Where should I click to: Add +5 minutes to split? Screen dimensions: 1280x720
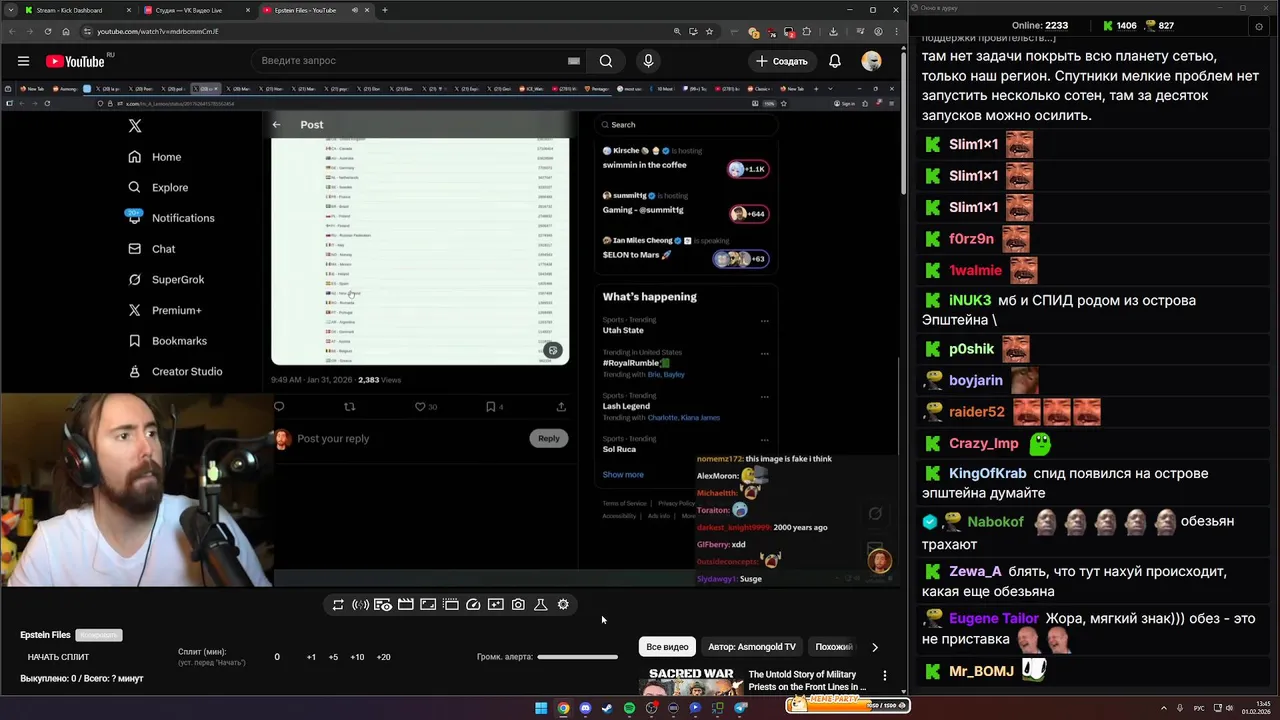(x=333, y=657)
